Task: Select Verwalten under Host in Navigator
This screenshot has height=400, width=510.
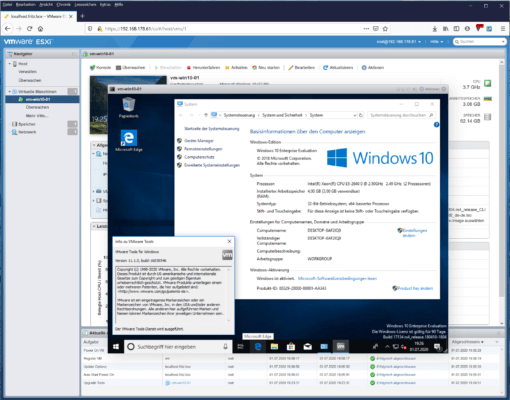Action: [x=28, y=72]
